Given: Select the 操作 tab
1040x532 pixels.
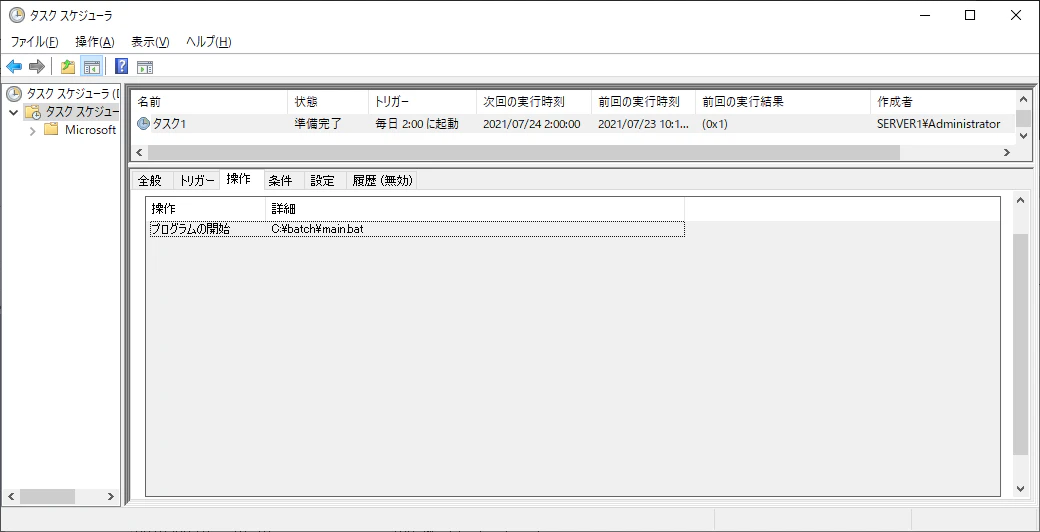Looking at the screenshot, I should [239, 179].
